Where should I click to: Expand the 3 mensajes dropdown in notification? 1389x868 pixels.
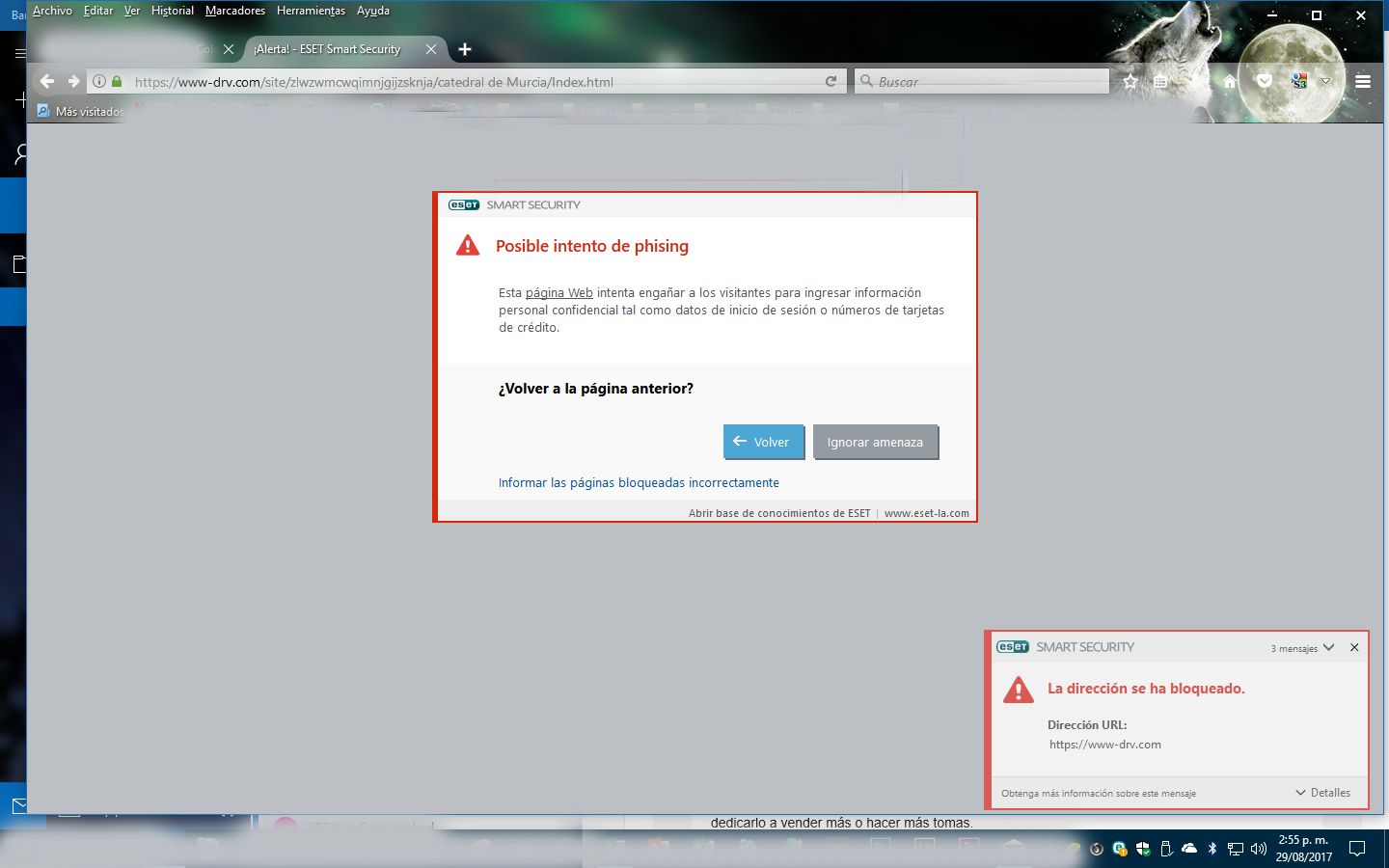[1303, 648]
